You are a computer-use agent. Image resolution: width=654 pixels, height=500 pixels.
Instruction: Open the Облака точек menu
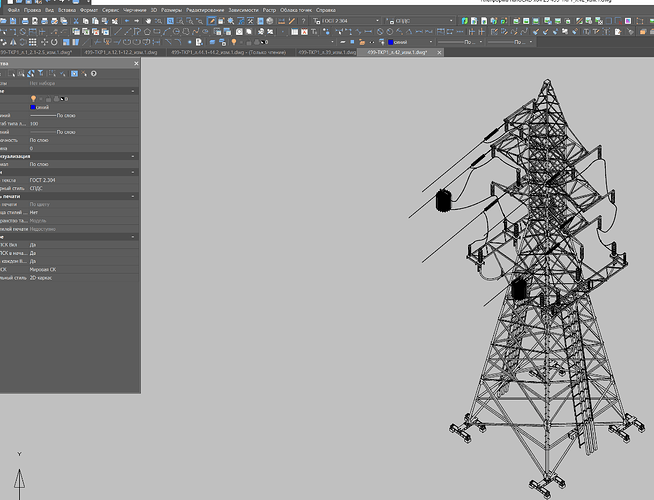click(x=296, y=10)
